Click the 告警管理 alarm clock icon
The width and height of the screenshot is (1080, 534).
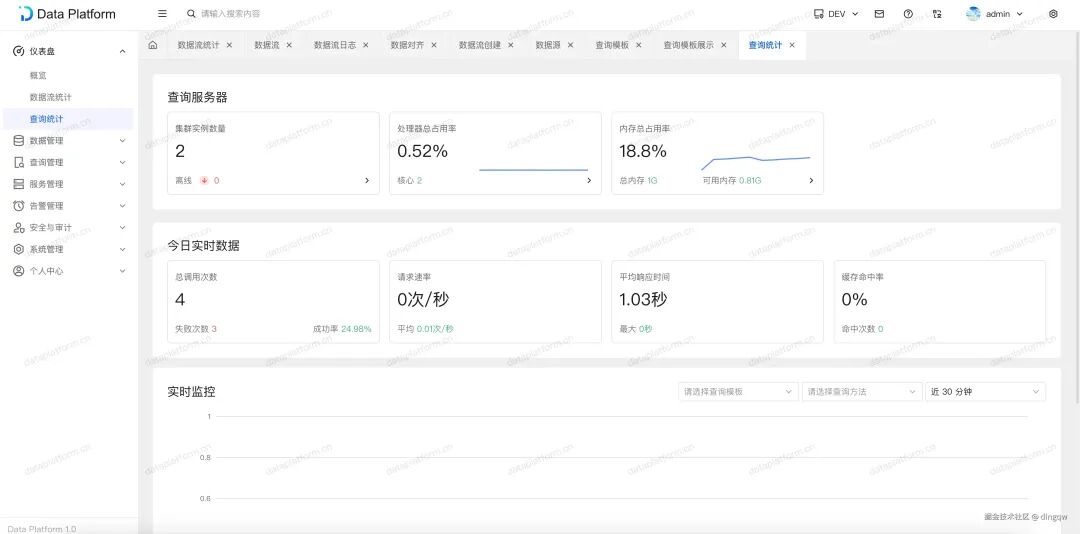tap(19, 206)
